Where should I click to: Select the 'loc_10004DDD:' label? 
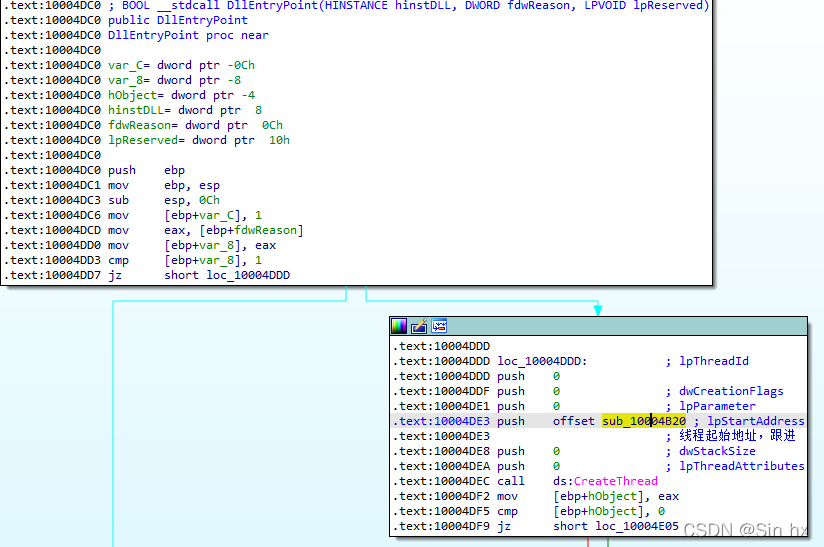pyautogui.click(x=542, y=361)
